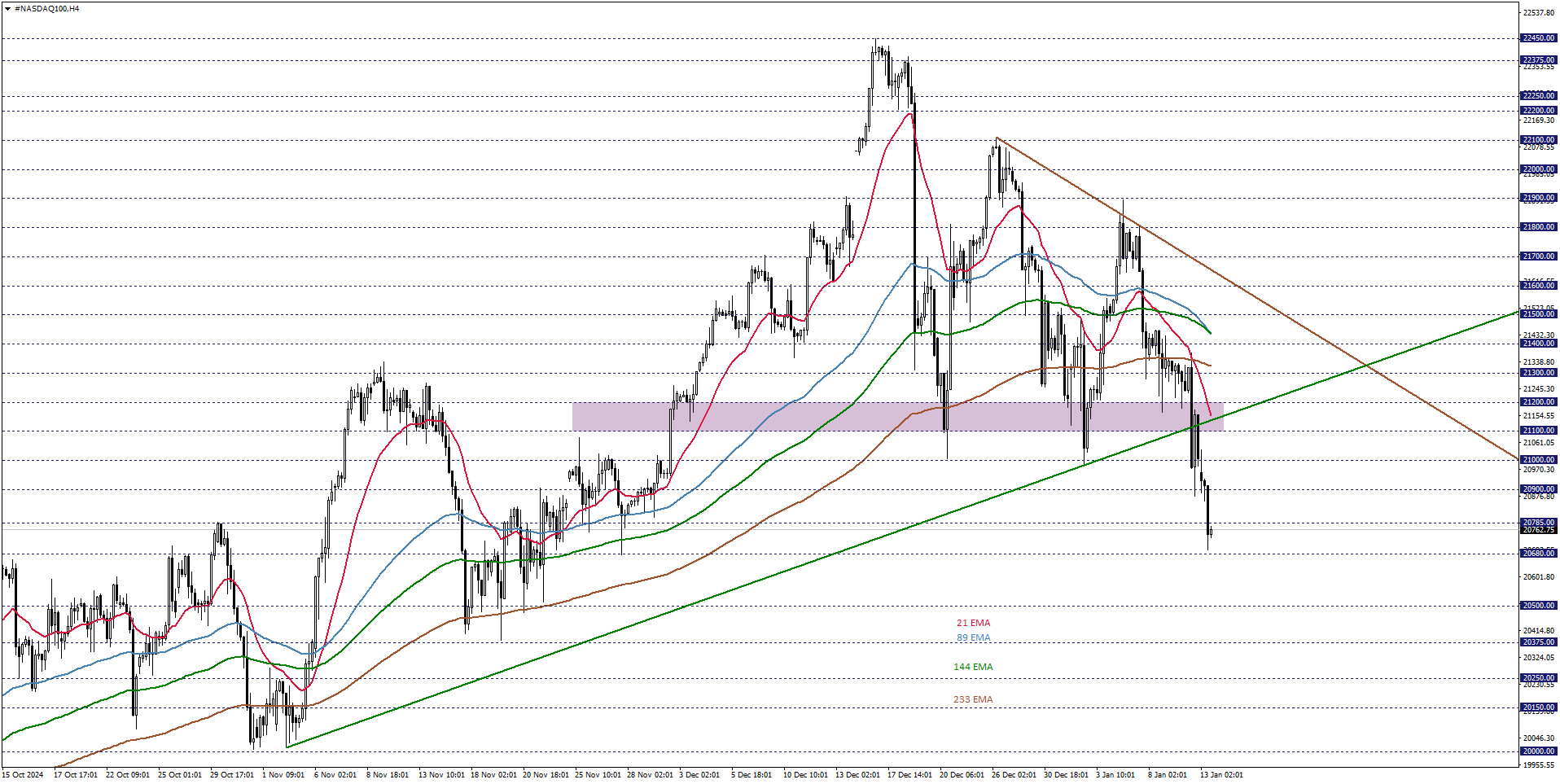Click the 25 Oct 01:01 time label
Screen dimensions: 1560x784
tap(180, 775)
